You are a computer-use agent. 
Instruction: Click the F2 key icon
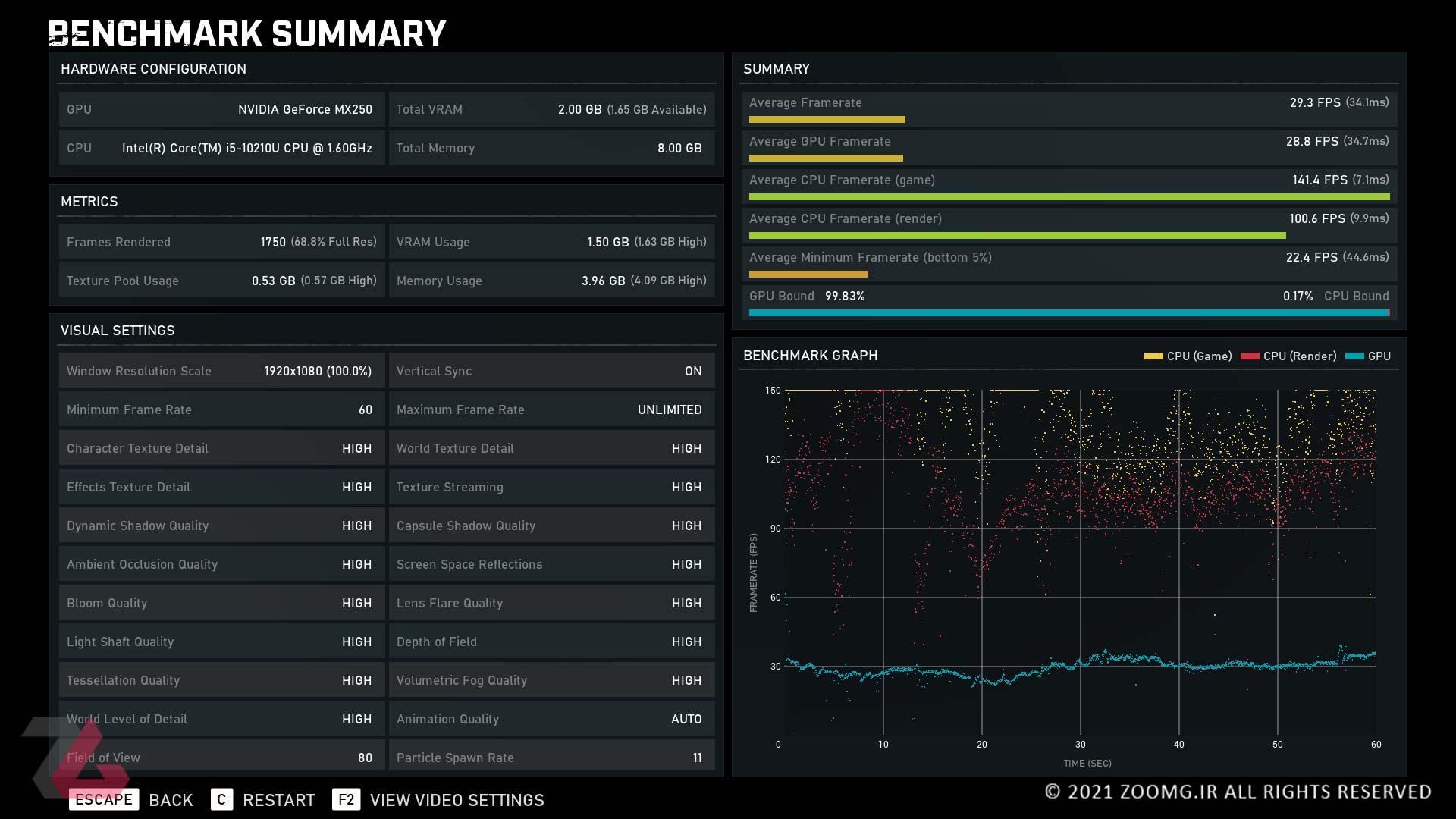[x=346, y=799]
